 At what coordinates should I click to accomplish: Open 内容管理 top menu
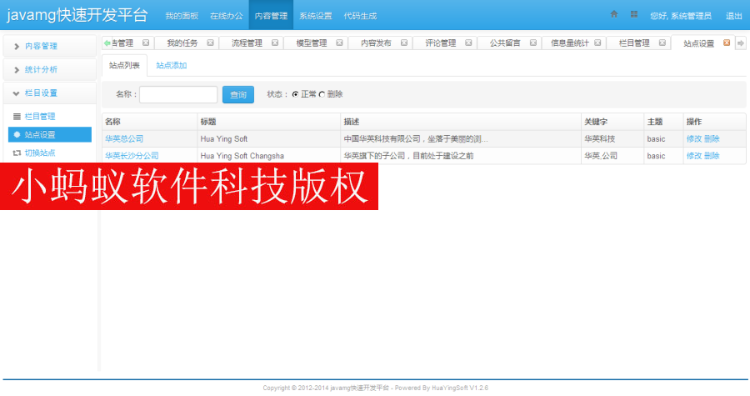pyautogui.click(x=271, y=16)
